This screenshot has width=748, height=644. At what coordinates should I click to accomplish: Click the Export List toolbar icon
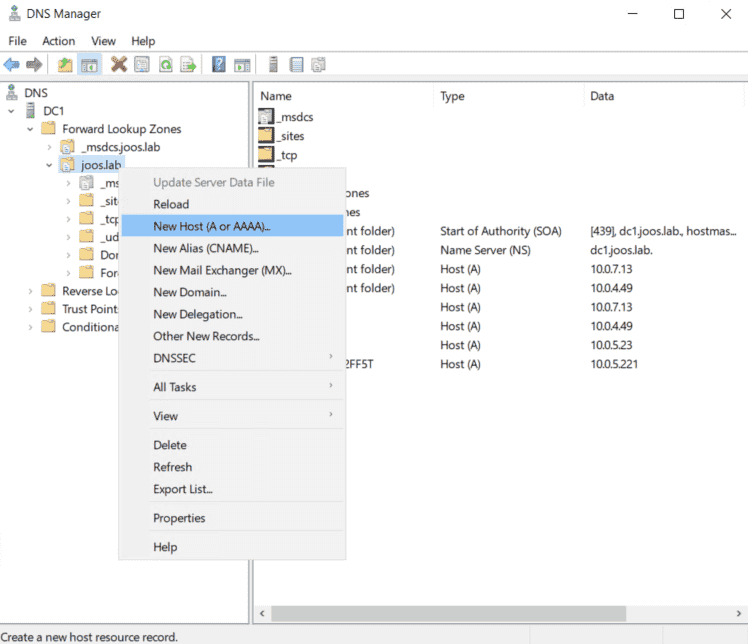click(188, 64)
